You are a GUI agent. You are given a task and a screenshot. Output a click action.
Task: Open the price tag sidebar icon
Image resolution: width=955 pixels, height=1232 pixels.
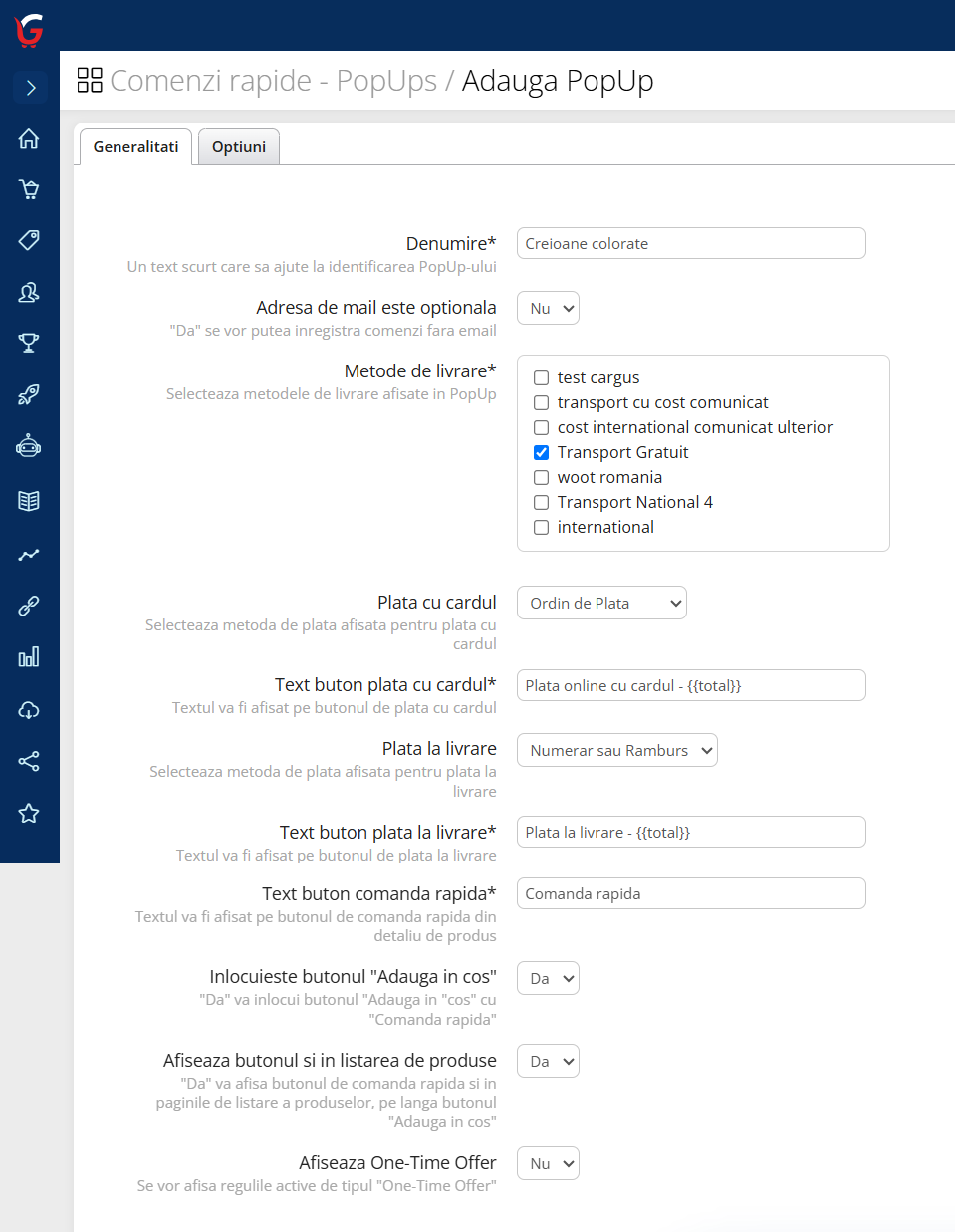[29, 240]
